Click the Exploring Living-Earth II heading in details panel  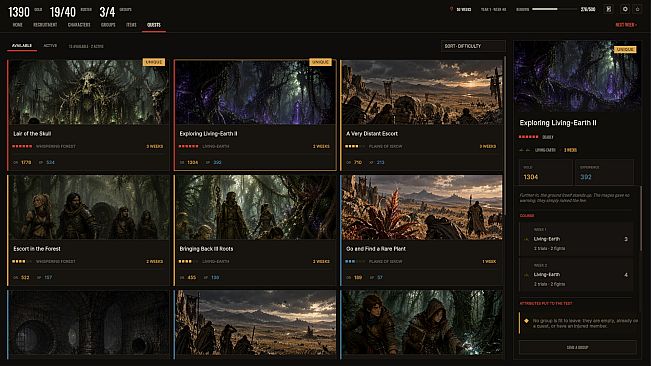(558, 123)
